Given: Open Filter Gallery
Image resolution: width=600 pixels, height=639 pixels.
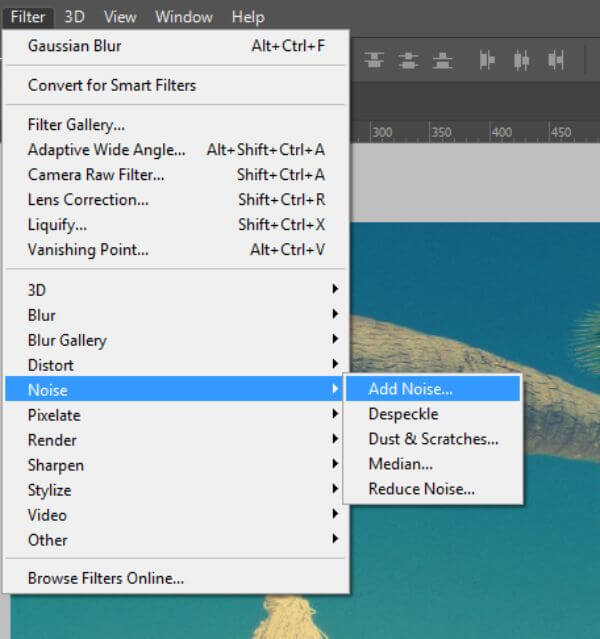Looking at the screenshot, I should point(176,125).
